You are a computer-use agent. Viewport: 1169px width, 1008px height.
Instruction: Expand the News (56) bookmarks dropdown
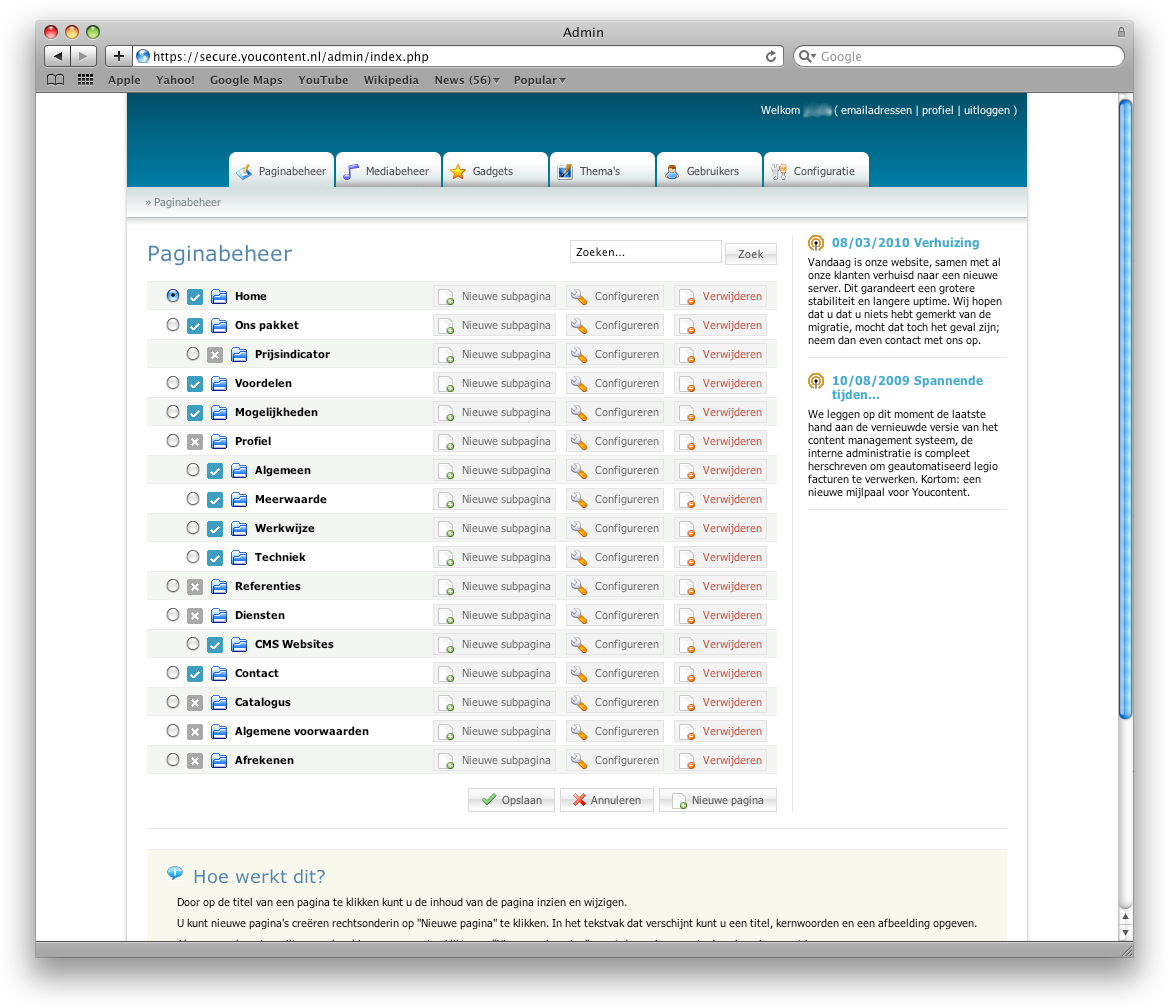466,80
